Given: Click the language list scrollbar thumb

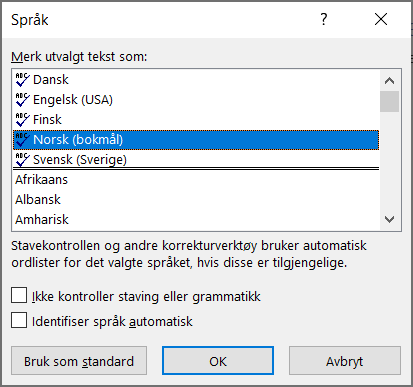Looking at the screenshot, I should tap(389, 102).
